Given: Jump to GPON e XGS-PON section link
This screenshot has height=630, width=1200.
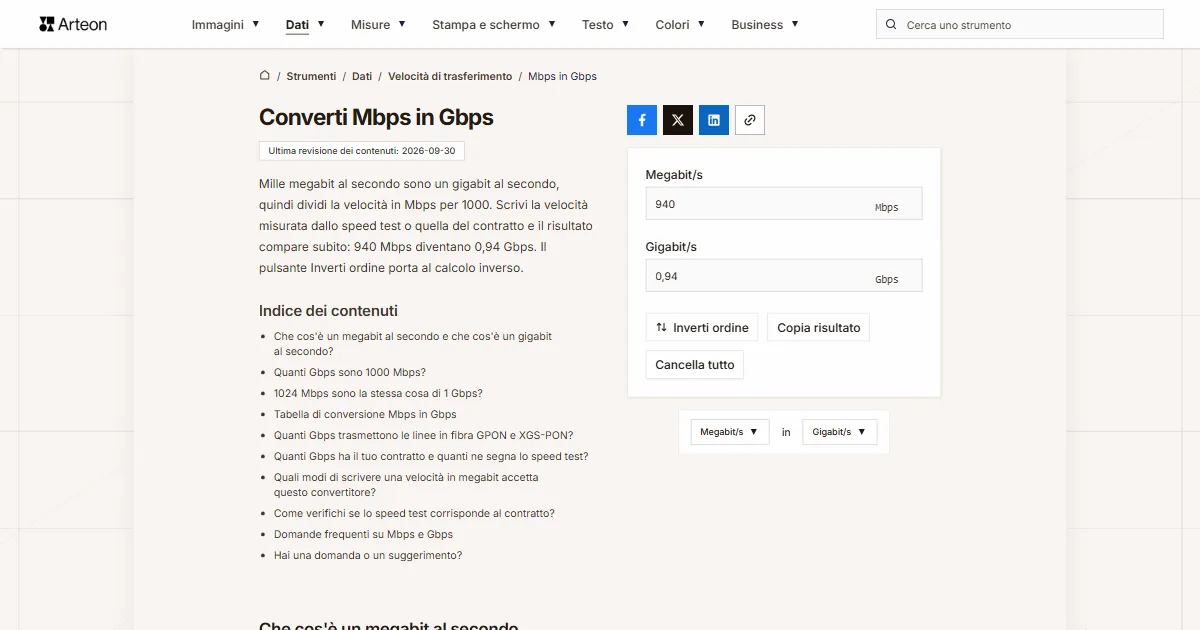Looking at the screenshot, I should tap(424, 435).
